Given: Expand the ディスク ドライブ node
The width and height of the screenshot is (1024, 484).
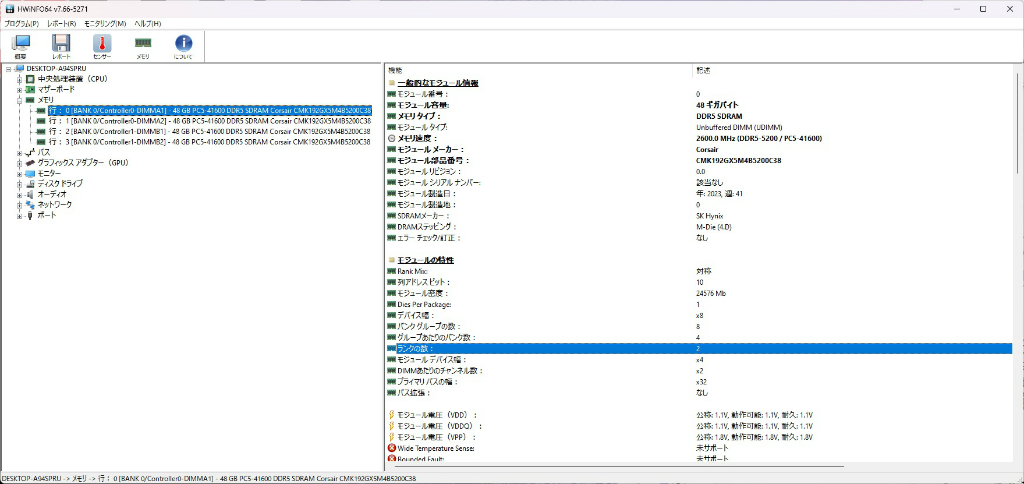Looking at the screenshot, I should [x=20, y=184].
